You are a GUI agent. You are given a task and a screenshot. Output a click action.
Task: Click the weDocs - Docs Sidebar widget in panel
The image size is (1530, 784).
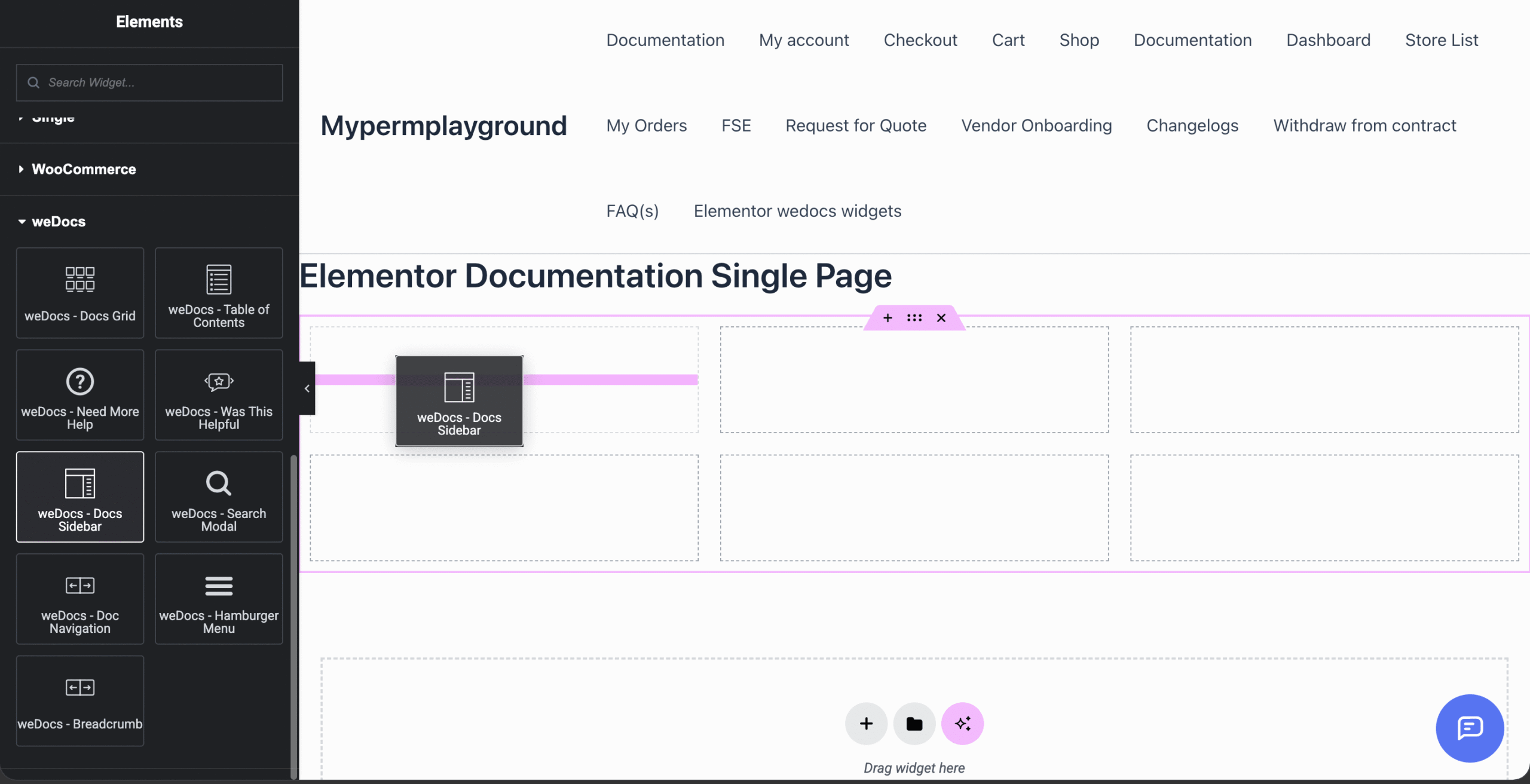click(x=80, y=497)
